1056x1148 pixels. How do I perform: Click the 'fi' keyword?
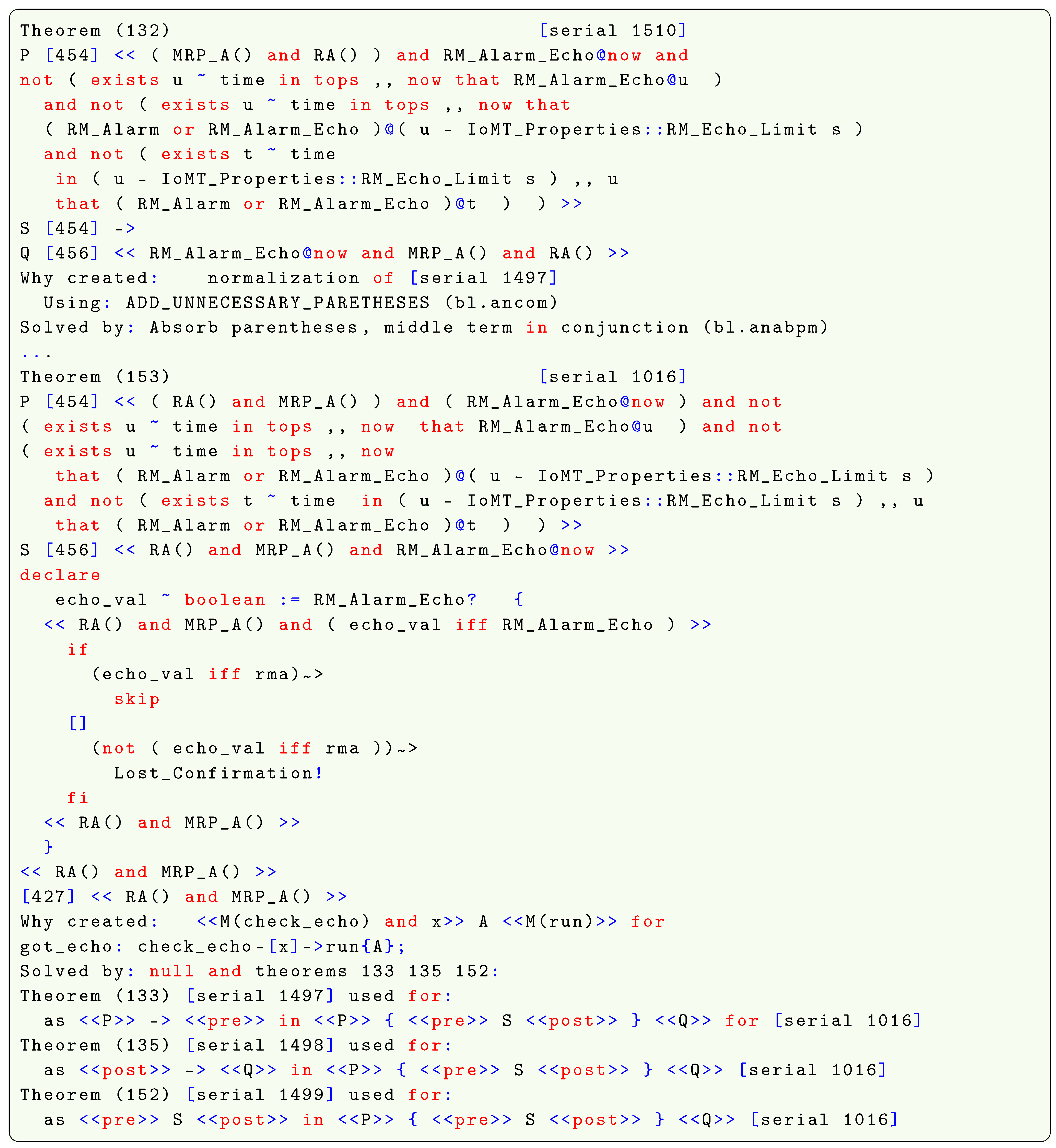point(77,798)
